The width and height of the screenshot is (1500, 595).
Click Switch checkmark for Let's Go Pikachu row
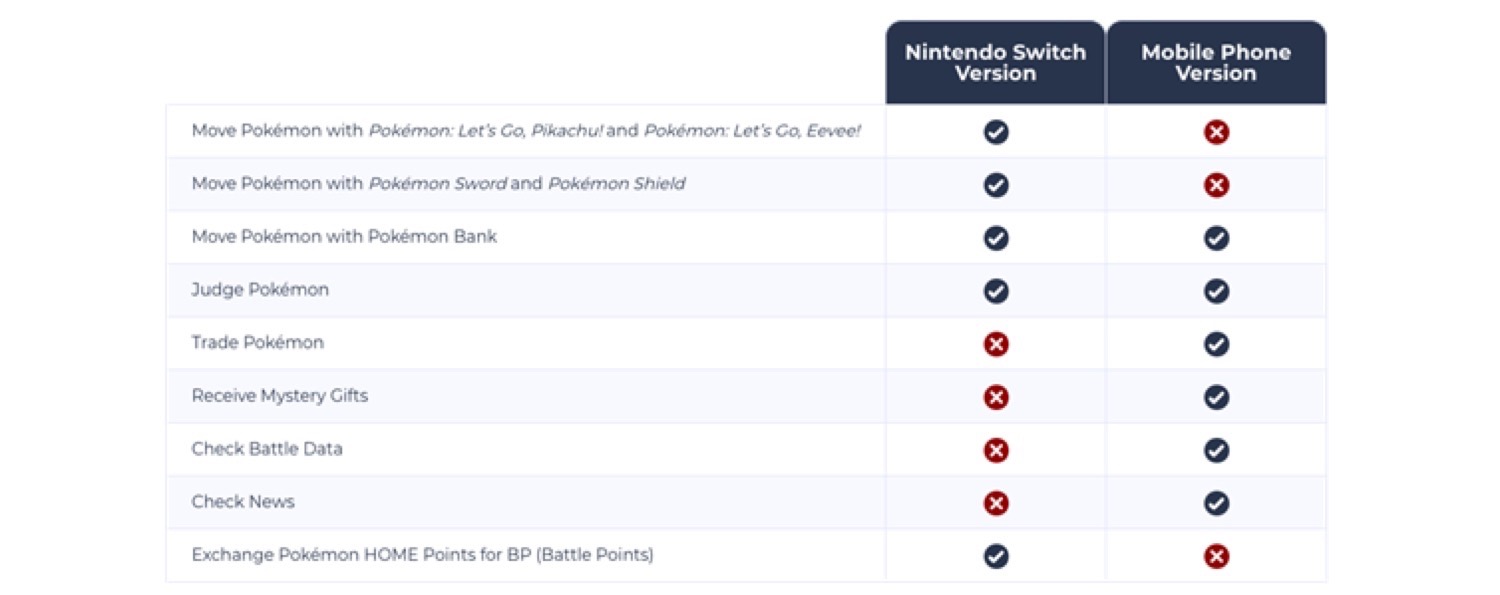(x=995, y=132)
